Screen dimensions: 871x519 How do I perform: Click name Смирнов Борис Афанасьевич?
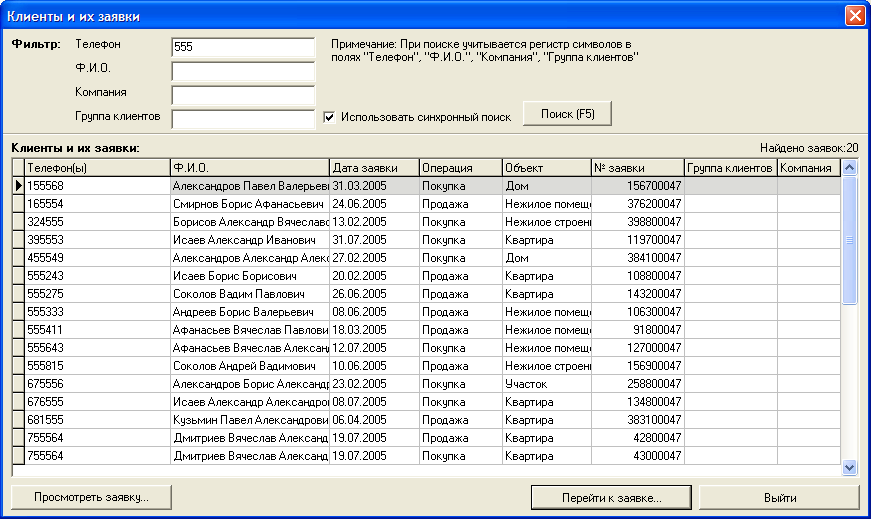click(248, 204)
